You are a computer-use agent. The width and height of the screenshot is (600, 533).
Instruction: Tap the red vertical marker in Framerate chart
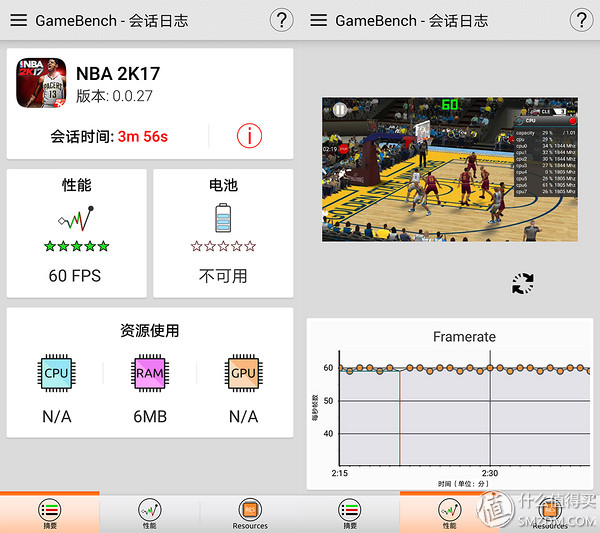pos(400,418)
